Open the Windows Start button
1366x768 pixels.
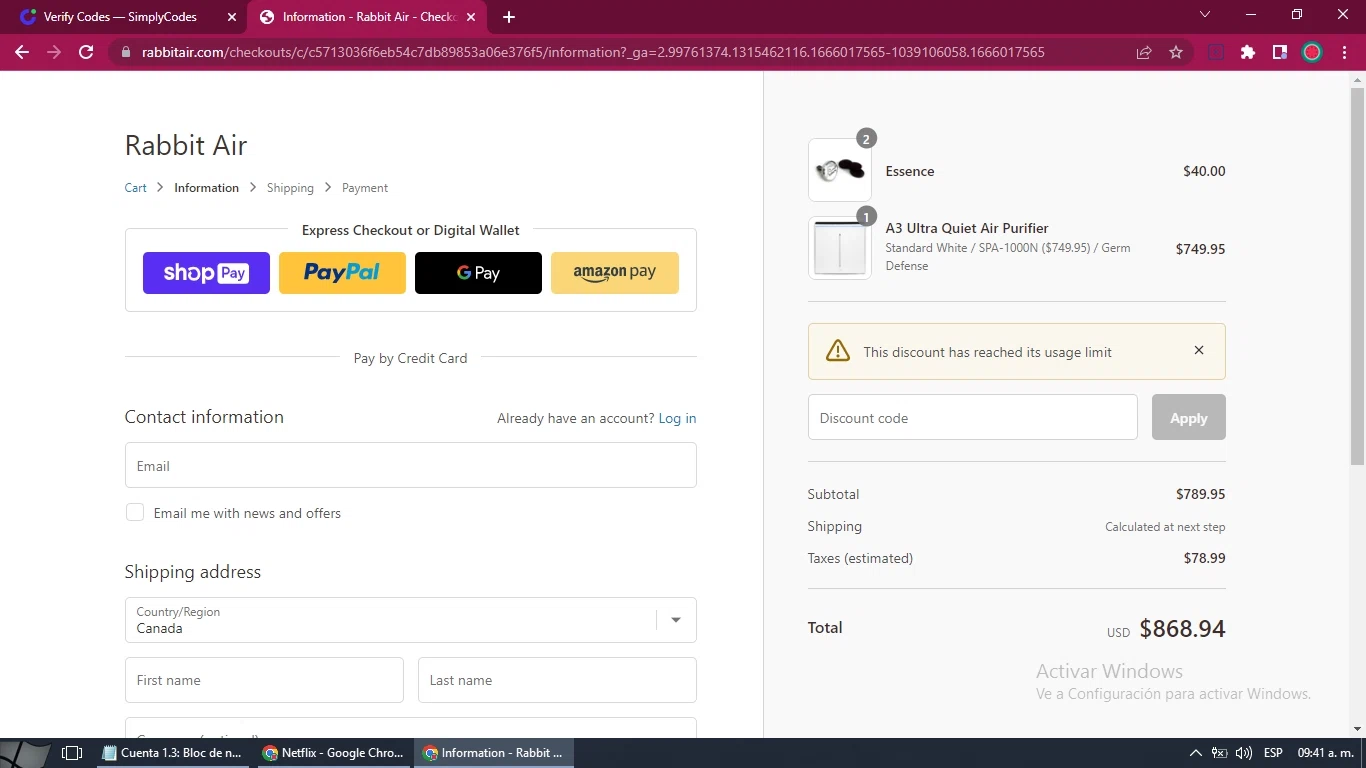click(25, 753)
